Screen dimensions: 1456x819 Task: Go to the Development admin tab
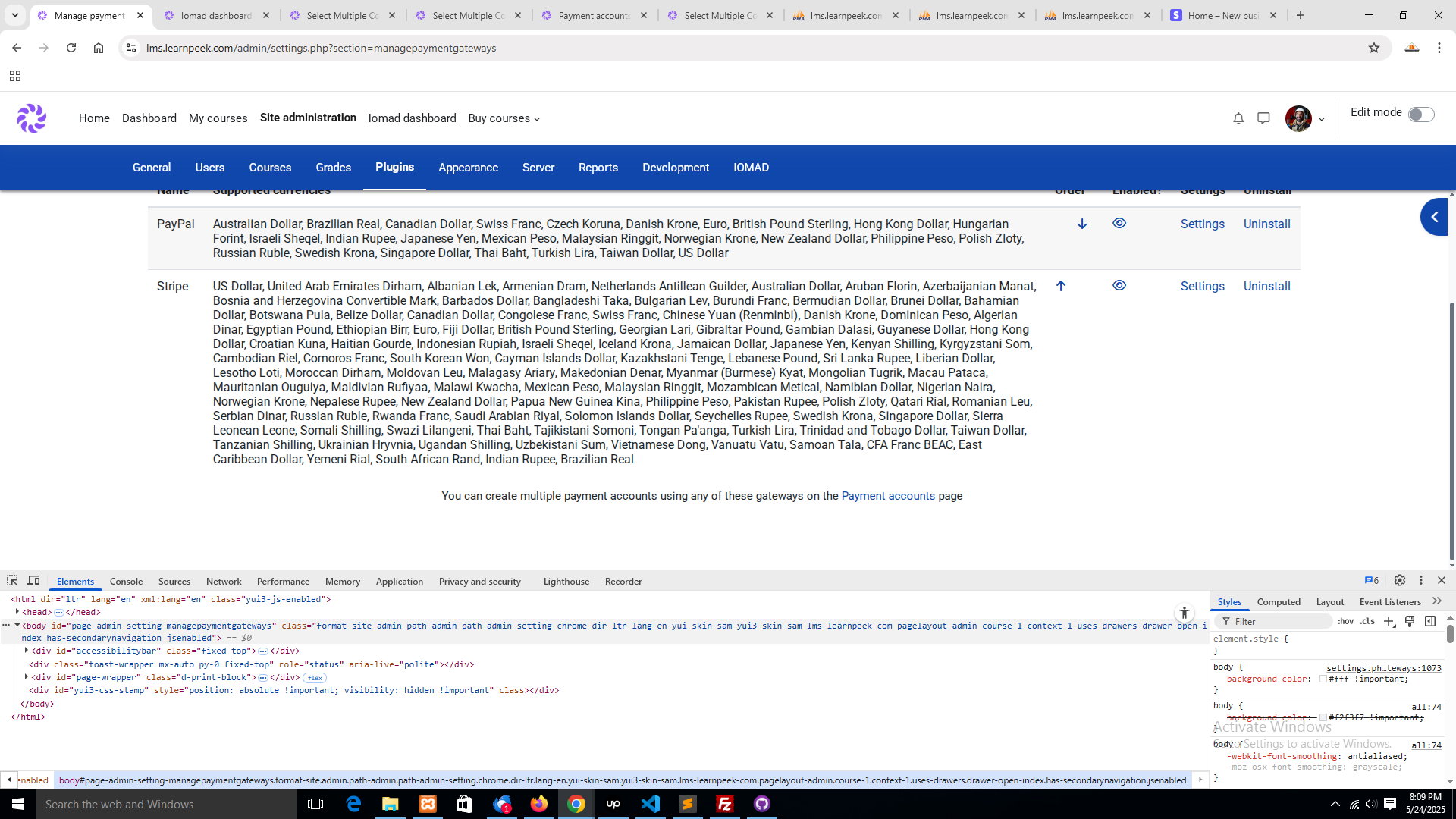point(676,168)
